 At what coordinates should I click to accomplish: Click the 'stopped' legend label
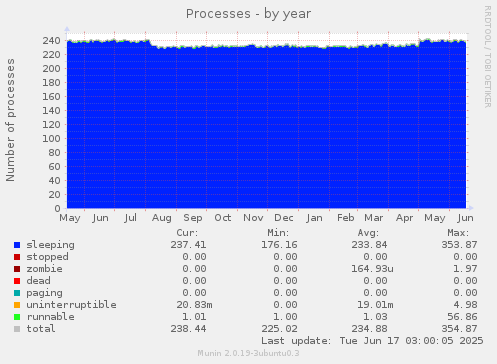pyautogui.click(x=47, y=257)
